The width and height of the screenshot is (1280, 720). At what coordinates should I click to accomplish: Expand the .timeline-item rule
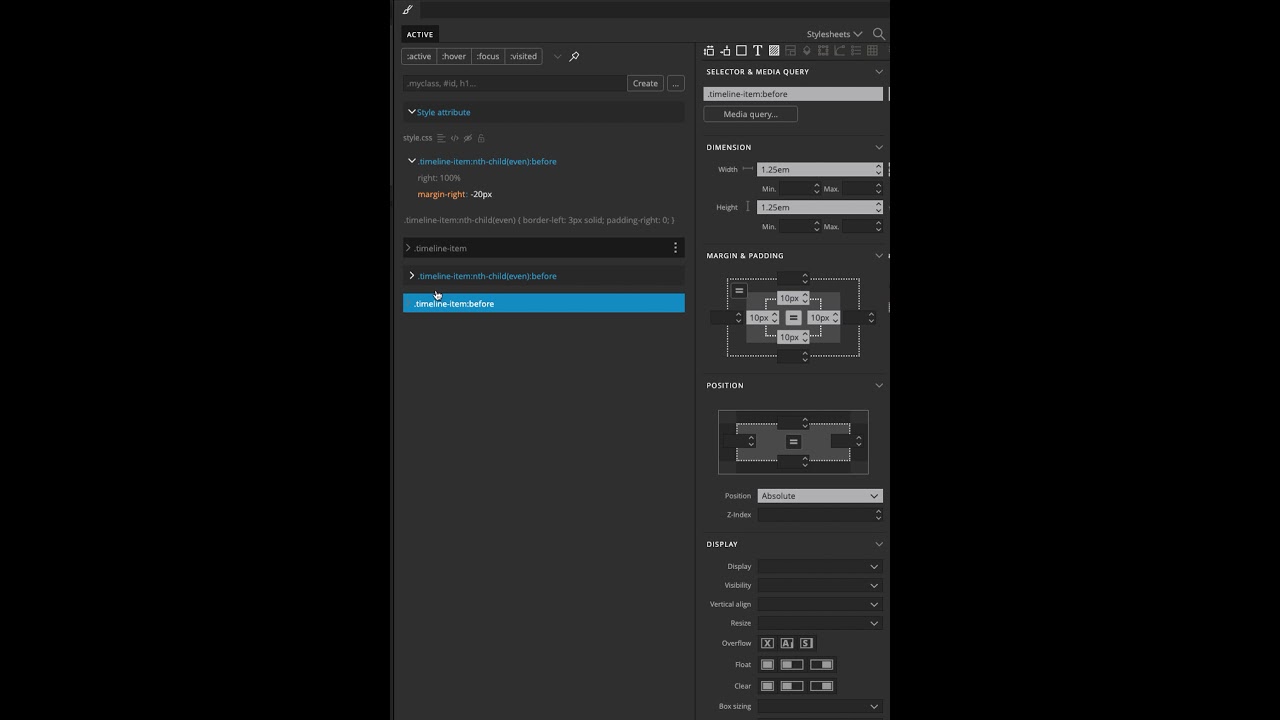pos(408,248)
